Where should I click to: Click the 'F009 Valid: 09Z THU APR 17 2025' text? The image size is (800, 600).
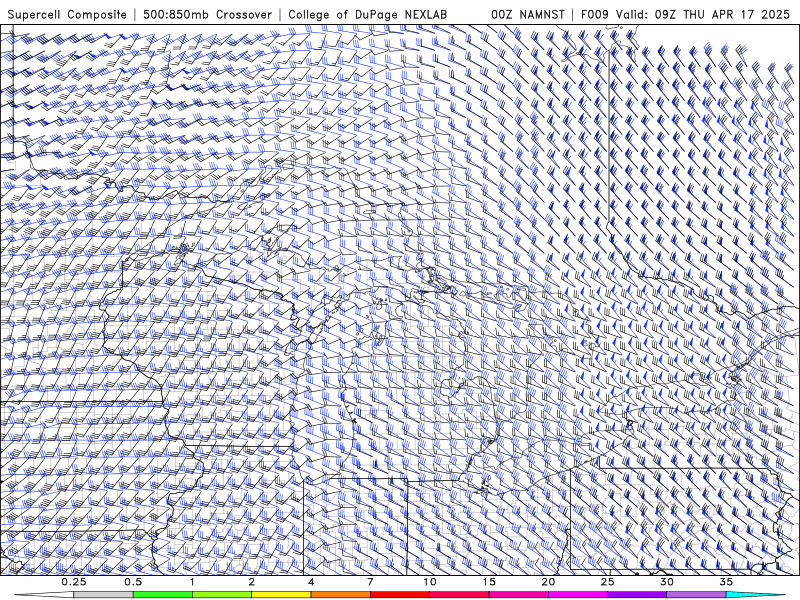pyautogui.click(x=685, y=15)
